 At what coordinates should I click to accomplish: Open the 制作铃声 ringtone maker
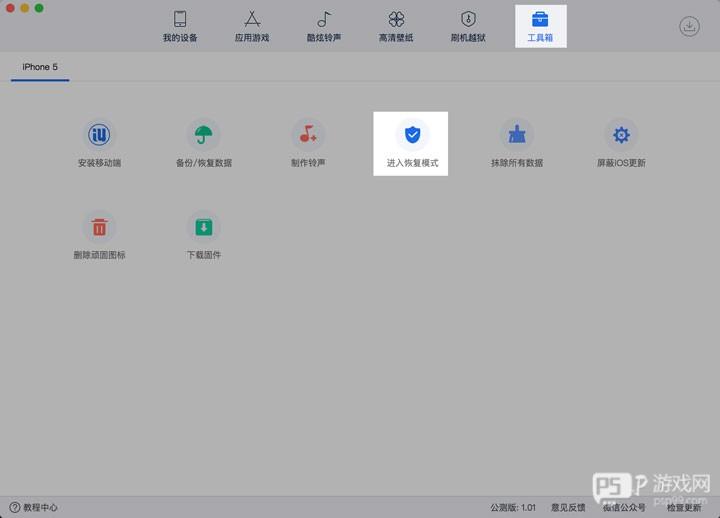[308, 143]
